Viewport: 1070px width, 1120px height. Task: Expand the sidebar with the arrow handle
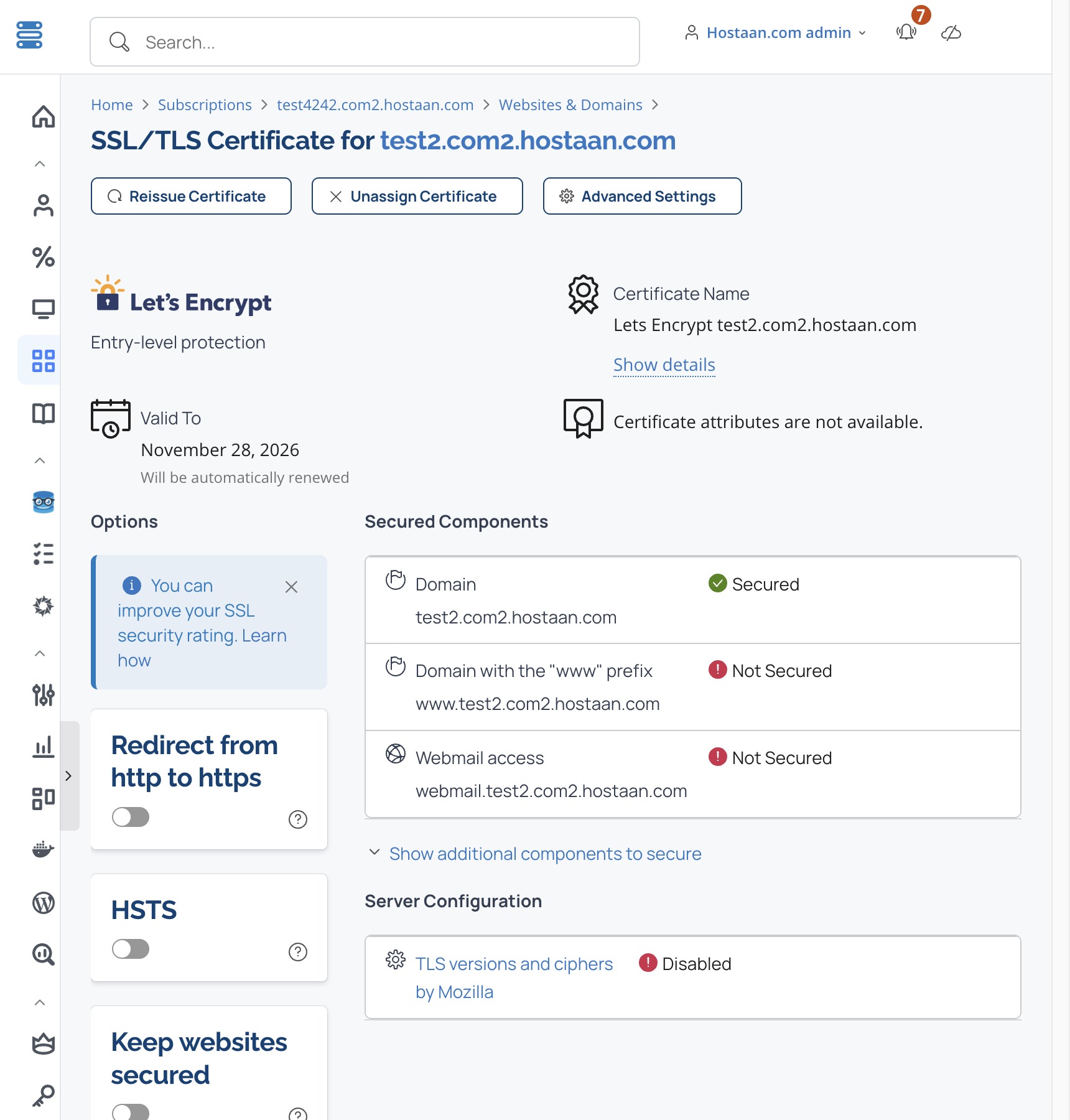click(x=68, y=776)
